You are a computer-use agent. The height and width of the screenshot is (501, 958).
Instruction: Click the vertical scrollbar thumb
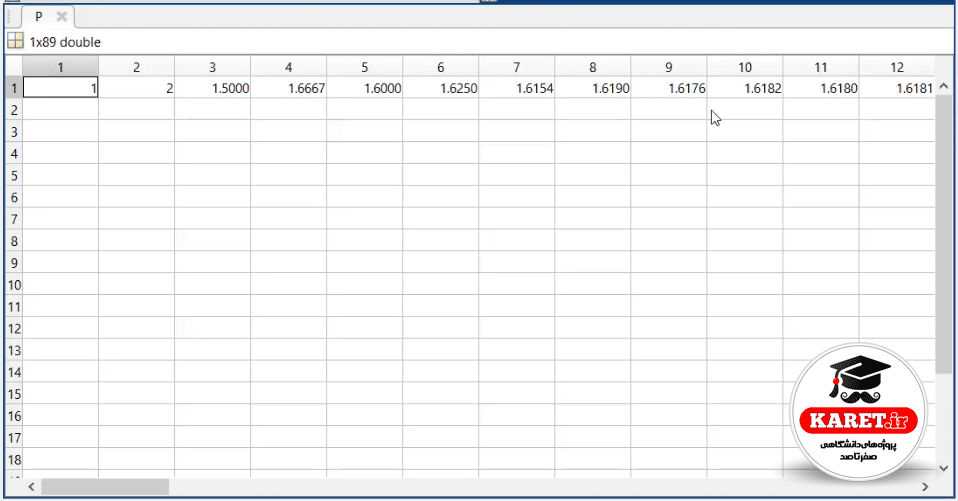[943, 235]
